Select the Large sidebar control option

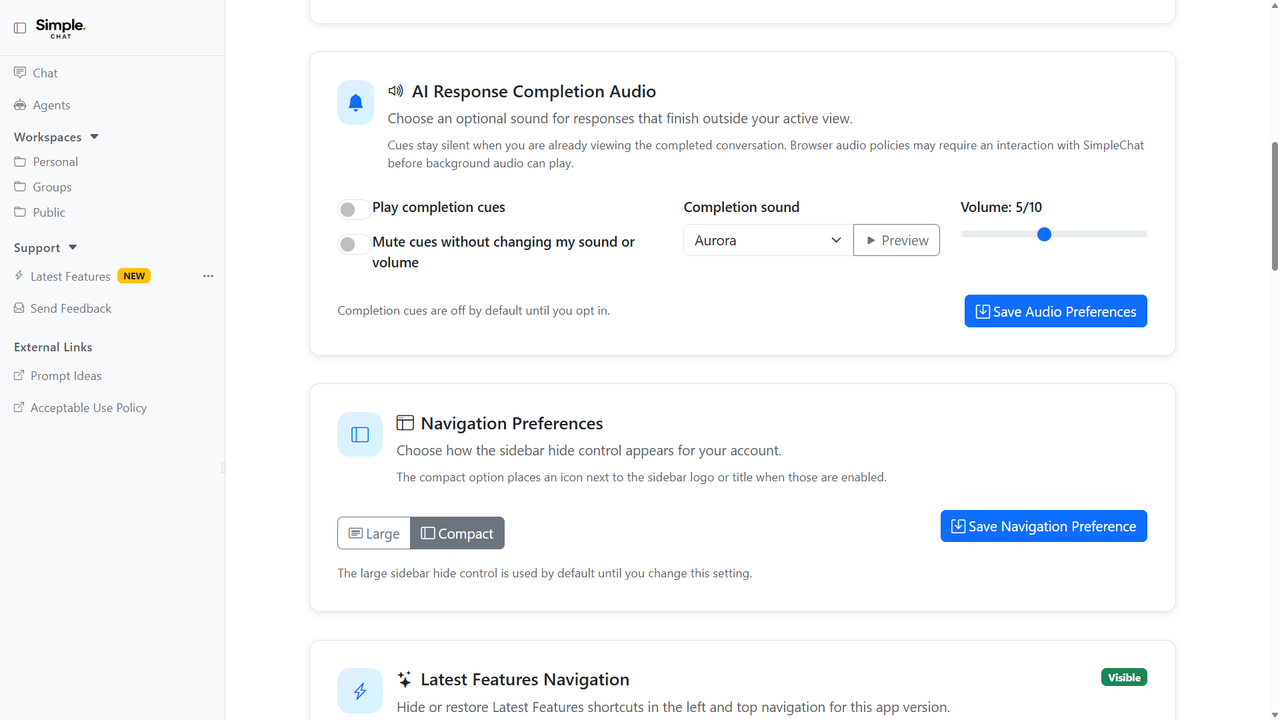tap(374, 533)
